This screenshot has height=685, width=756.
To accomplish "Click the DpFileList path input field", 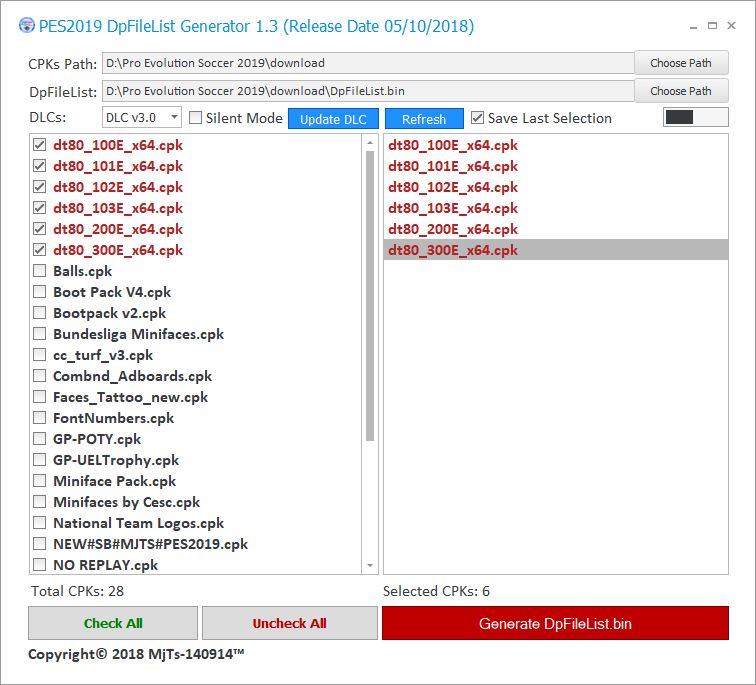I will [x=368, y=91].
